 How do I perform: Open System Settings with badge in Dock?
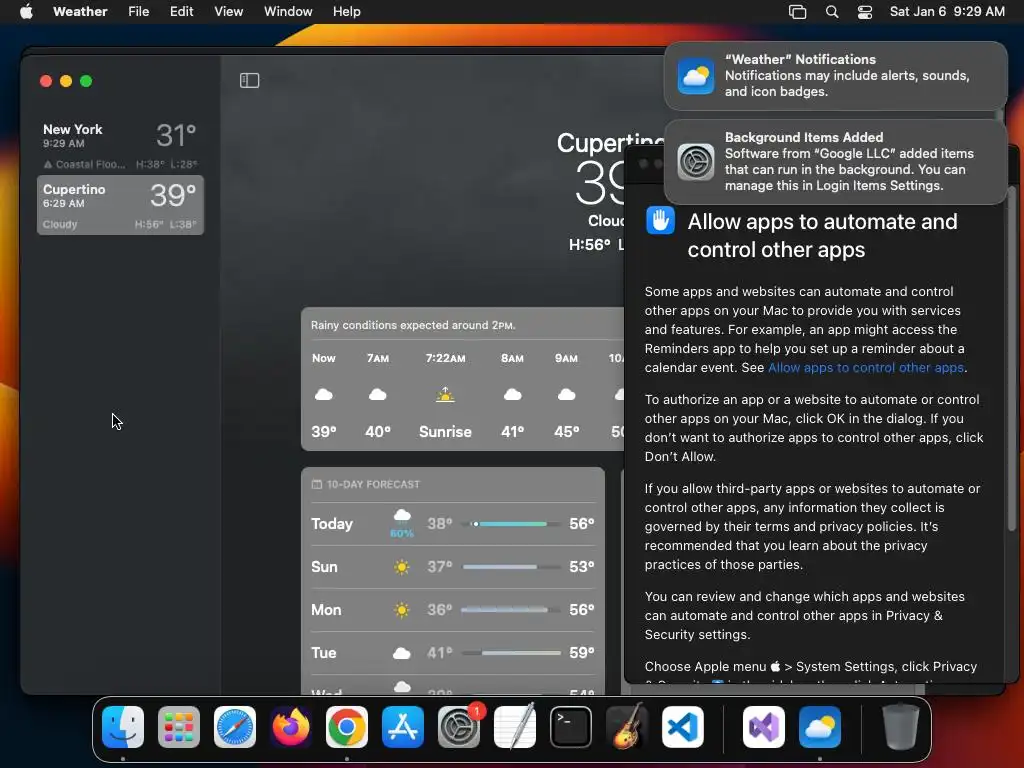(x=458, y=727)
